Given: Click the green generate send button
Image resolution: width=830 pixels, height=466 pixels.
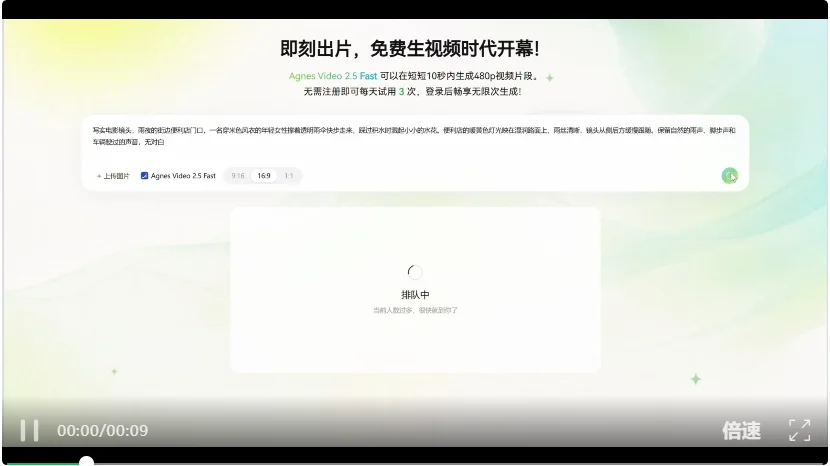Looking at the screenshot, I should 729,175.
